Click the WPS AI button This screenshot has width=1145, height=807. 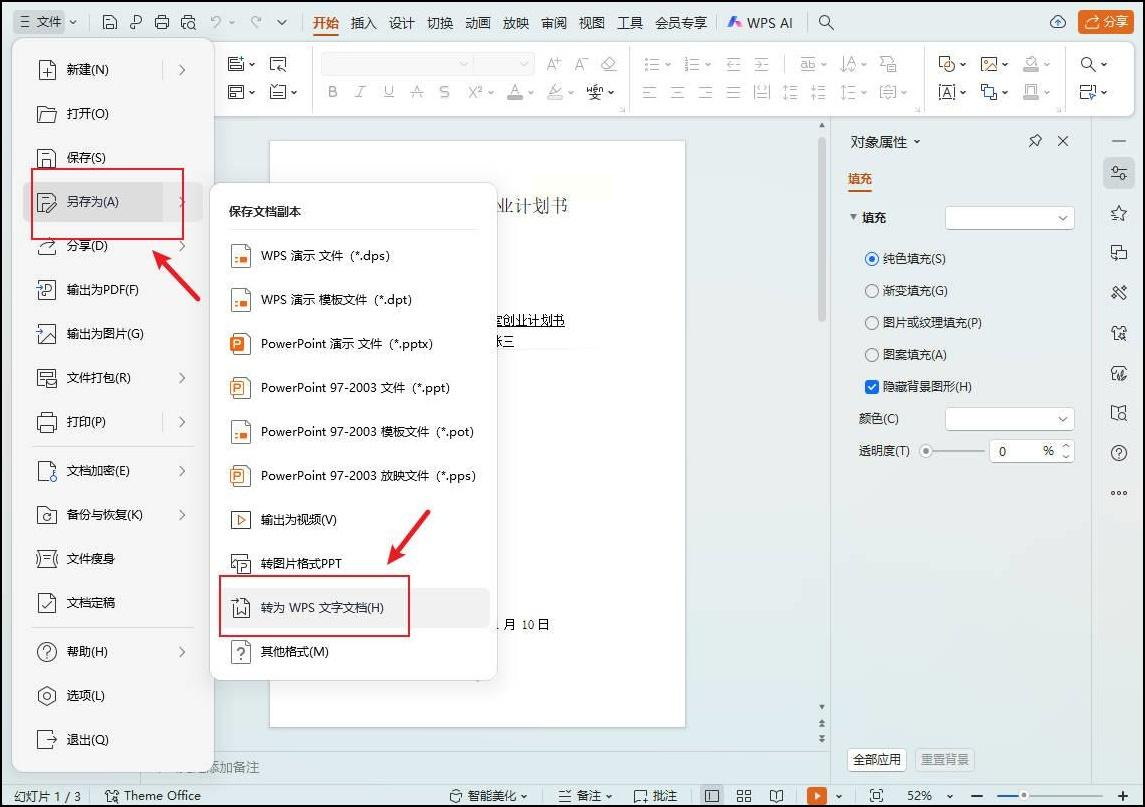tap(759, 23)
